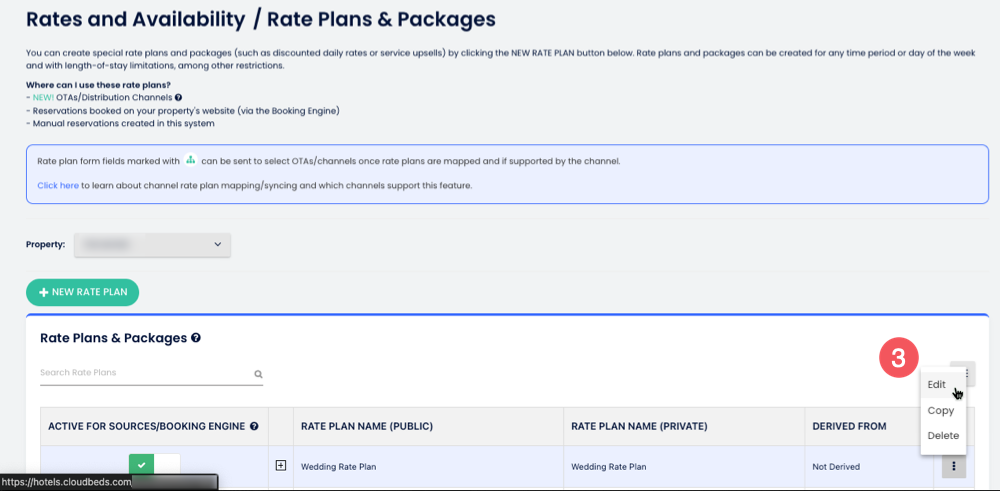Click help icon beside OTAs/Distribution Channels

click(178, 97)
